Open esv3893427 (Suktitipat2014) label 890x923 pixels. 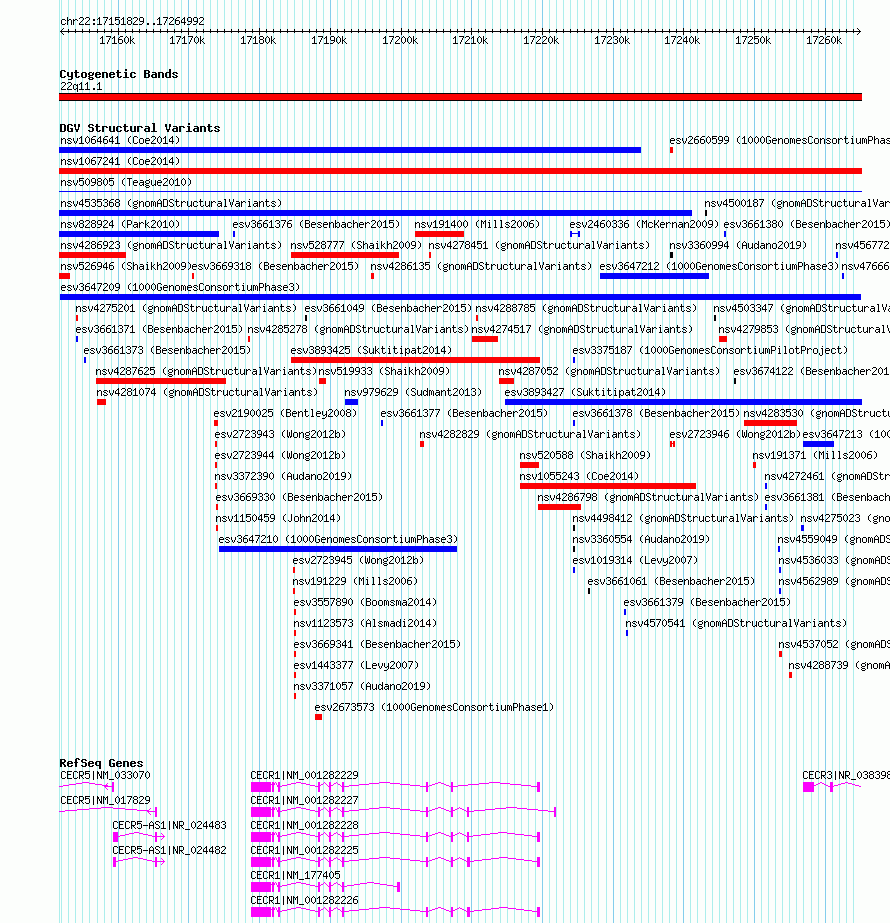coord(585,393)
